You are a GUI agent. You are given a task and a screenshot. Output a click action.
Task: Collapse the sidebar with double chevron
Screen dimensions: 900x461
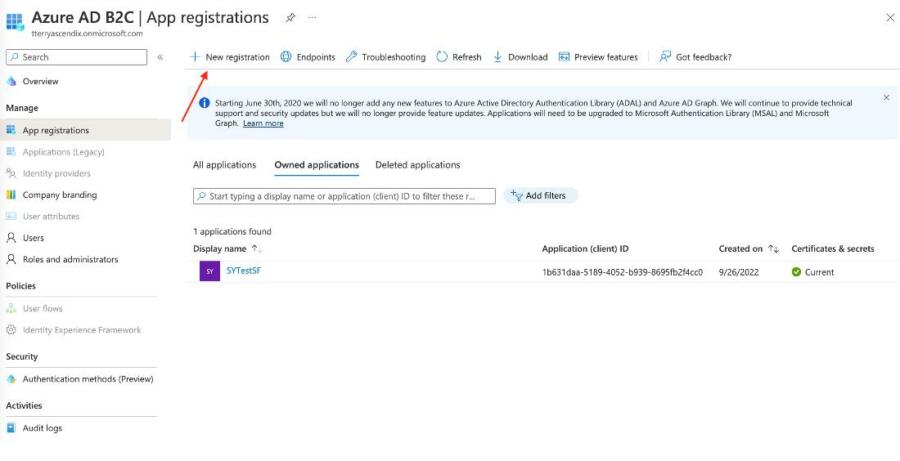(x=160, y=57)
